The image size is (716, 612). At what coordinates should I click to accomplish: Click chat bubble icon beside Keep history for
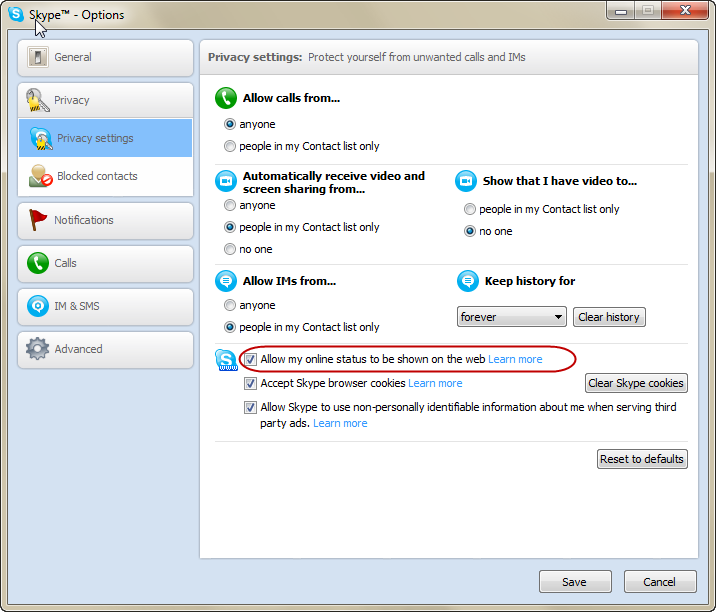[x=468, y=281]
